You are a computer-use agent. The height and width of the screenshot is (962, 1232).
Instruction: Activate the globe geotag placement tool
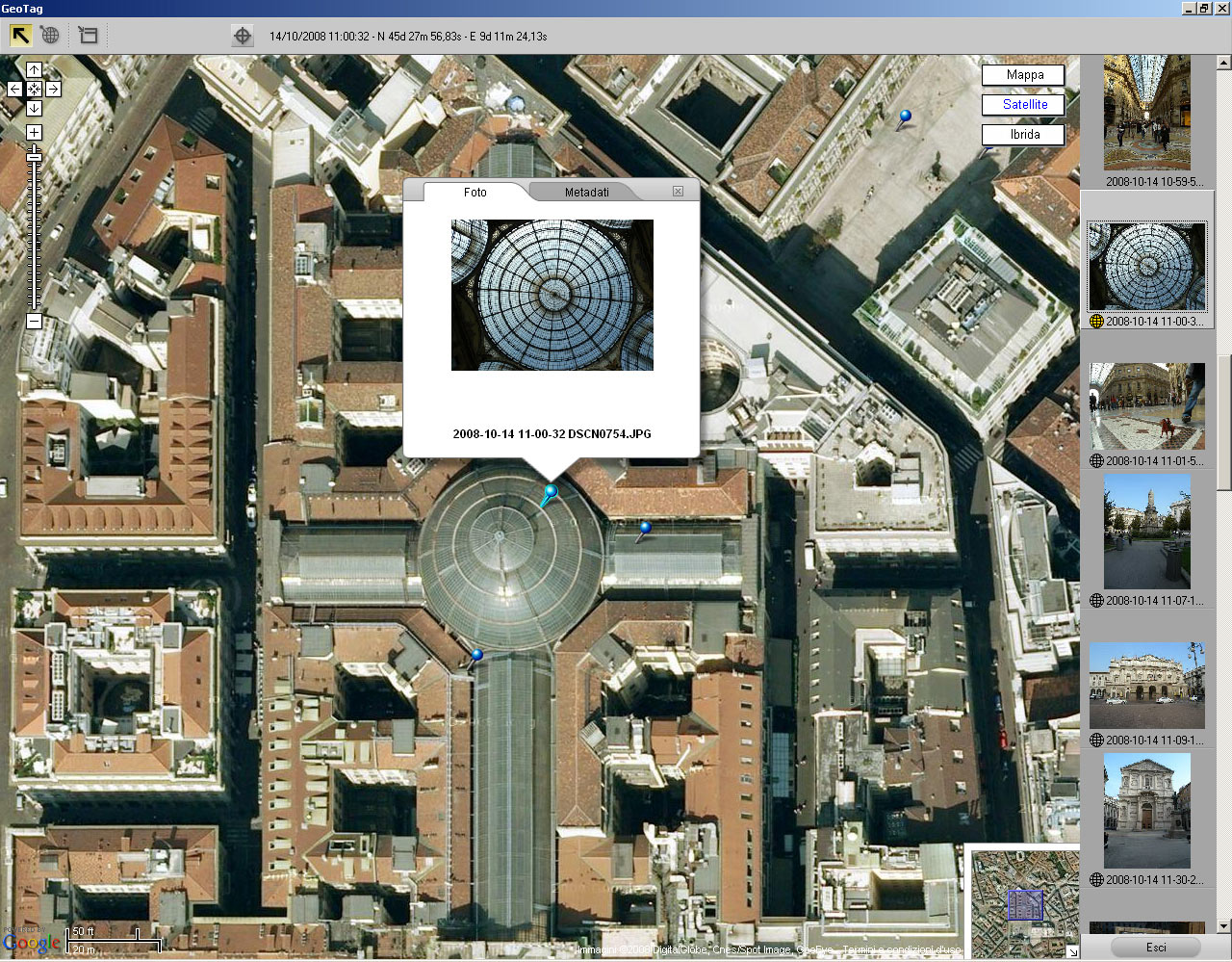click(x=50, y=36)
